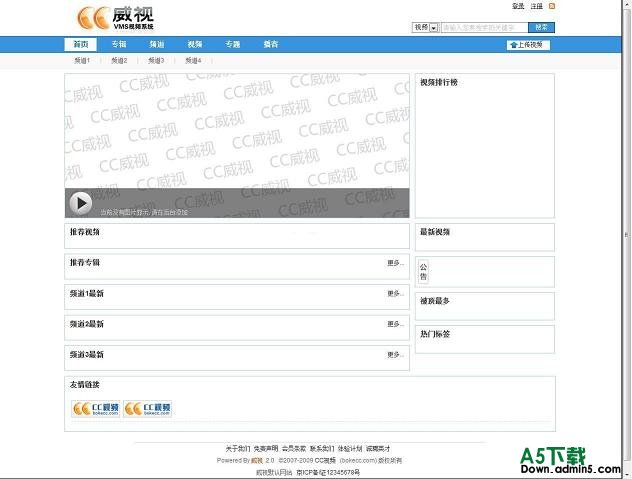Select the 视频 navigation tab
Screen dimensions: 632x479
pos(195,44)
